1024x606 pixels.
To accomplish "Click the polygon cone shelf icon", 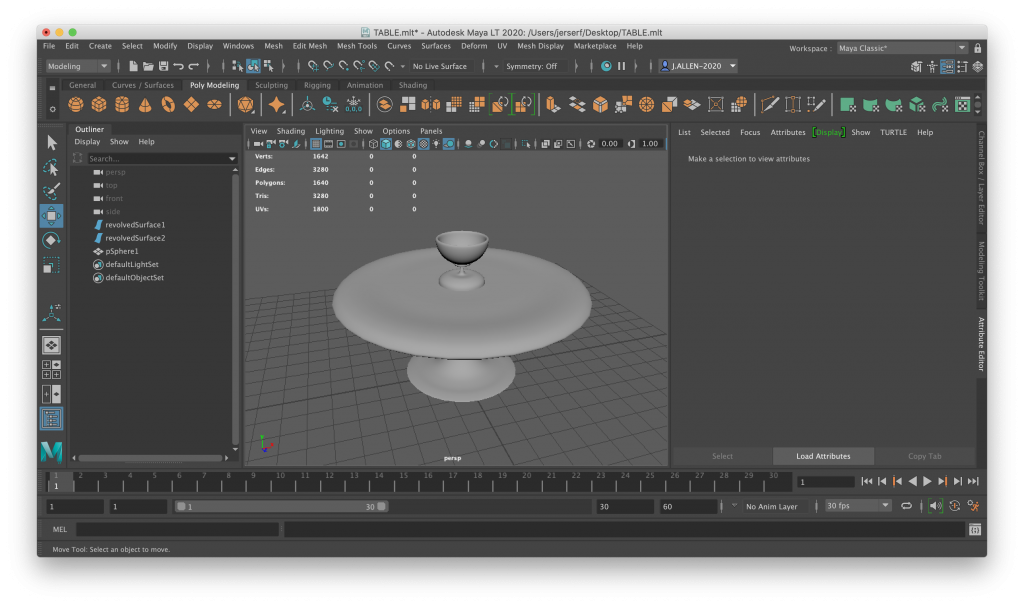I will tap(144, 104).
